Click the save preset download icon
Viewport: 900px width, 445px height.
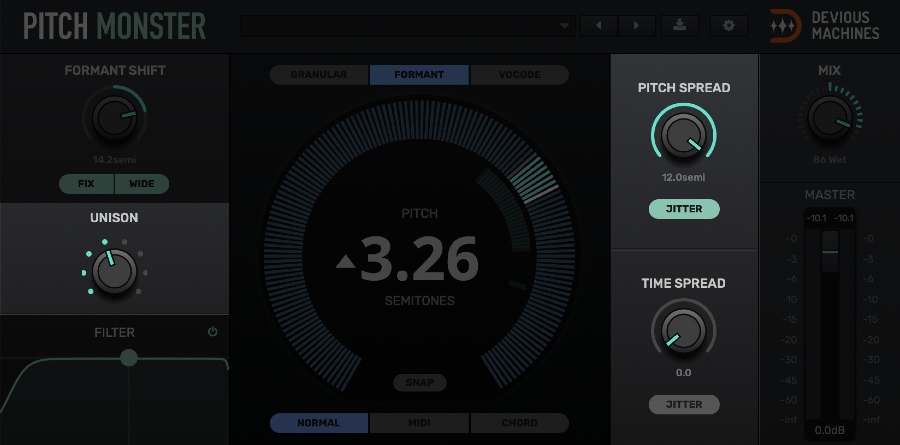click(680, 25)
